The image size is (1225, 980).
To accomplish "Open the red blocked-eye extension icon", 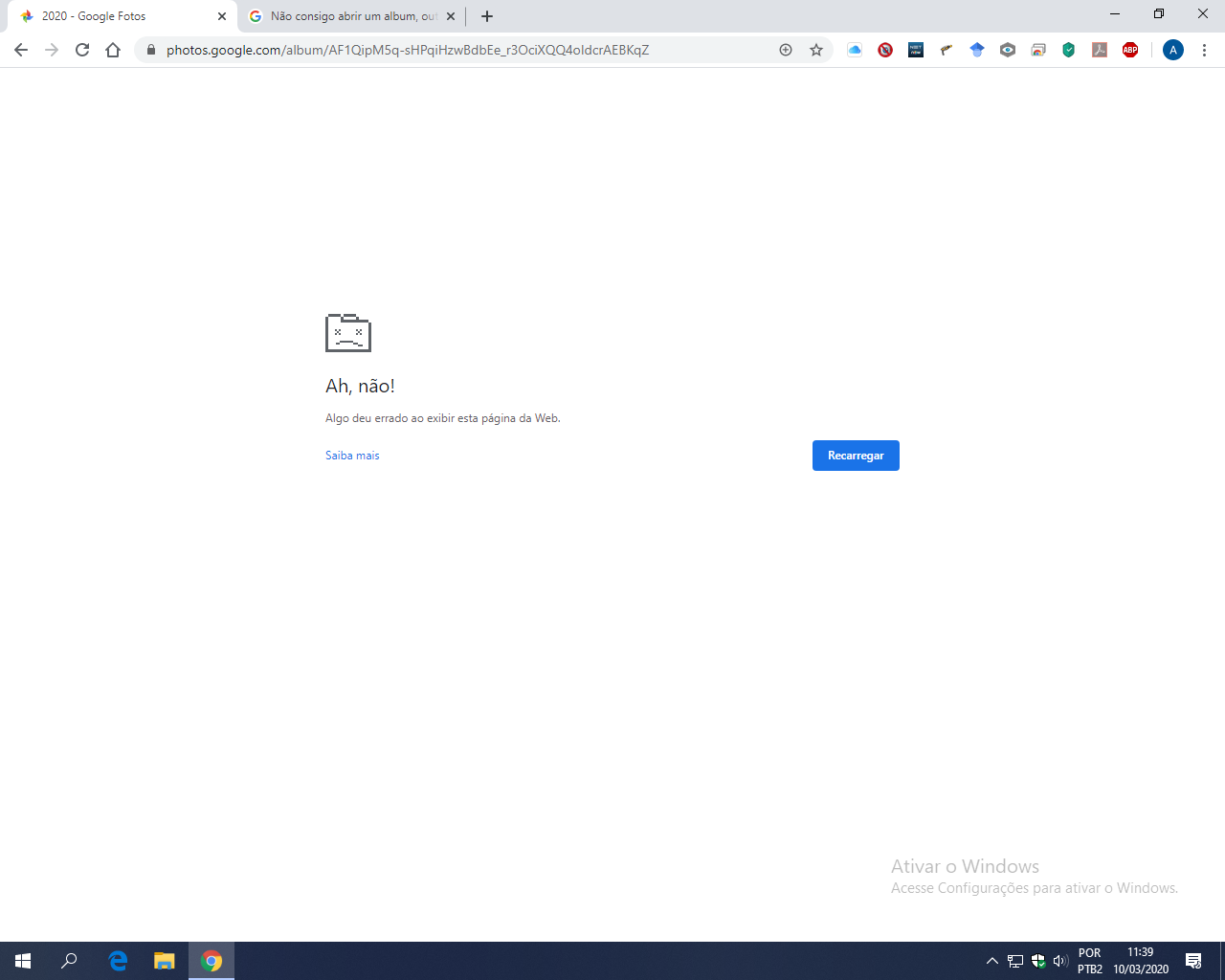I will coord(885,50).
